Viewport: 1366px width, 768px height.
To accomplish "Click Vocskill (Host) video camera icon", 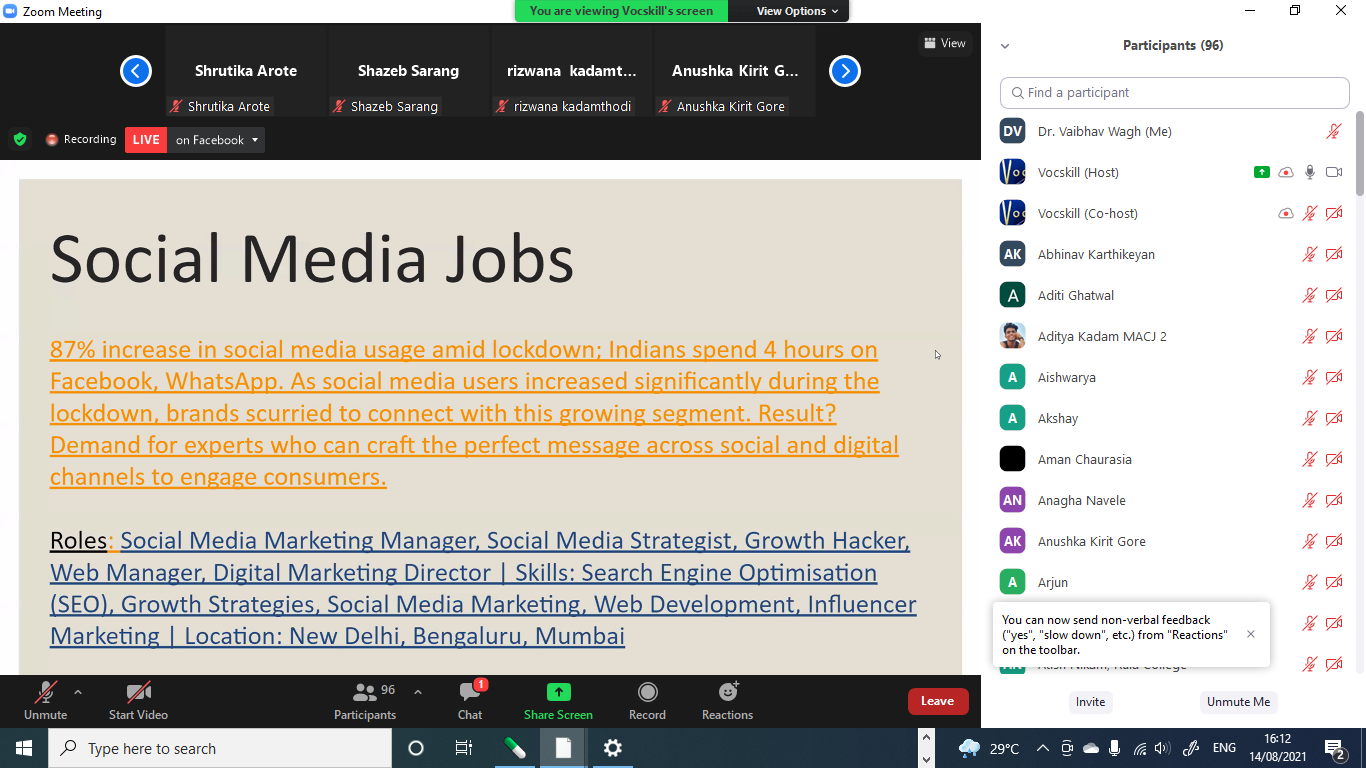I will click(x=1334, y=173).
